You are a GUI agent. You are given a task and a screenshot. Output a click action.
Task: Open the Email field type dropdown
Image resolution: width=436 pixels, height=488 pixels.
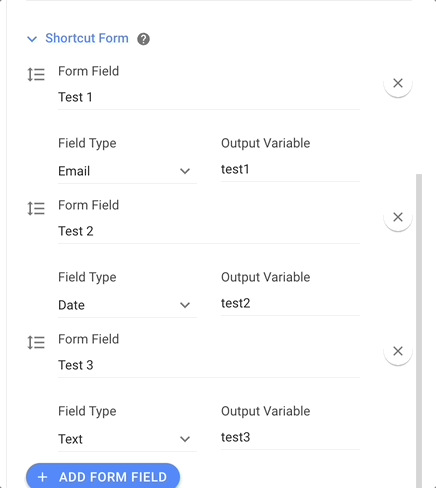pyautogui.click(x=127, y=171)
